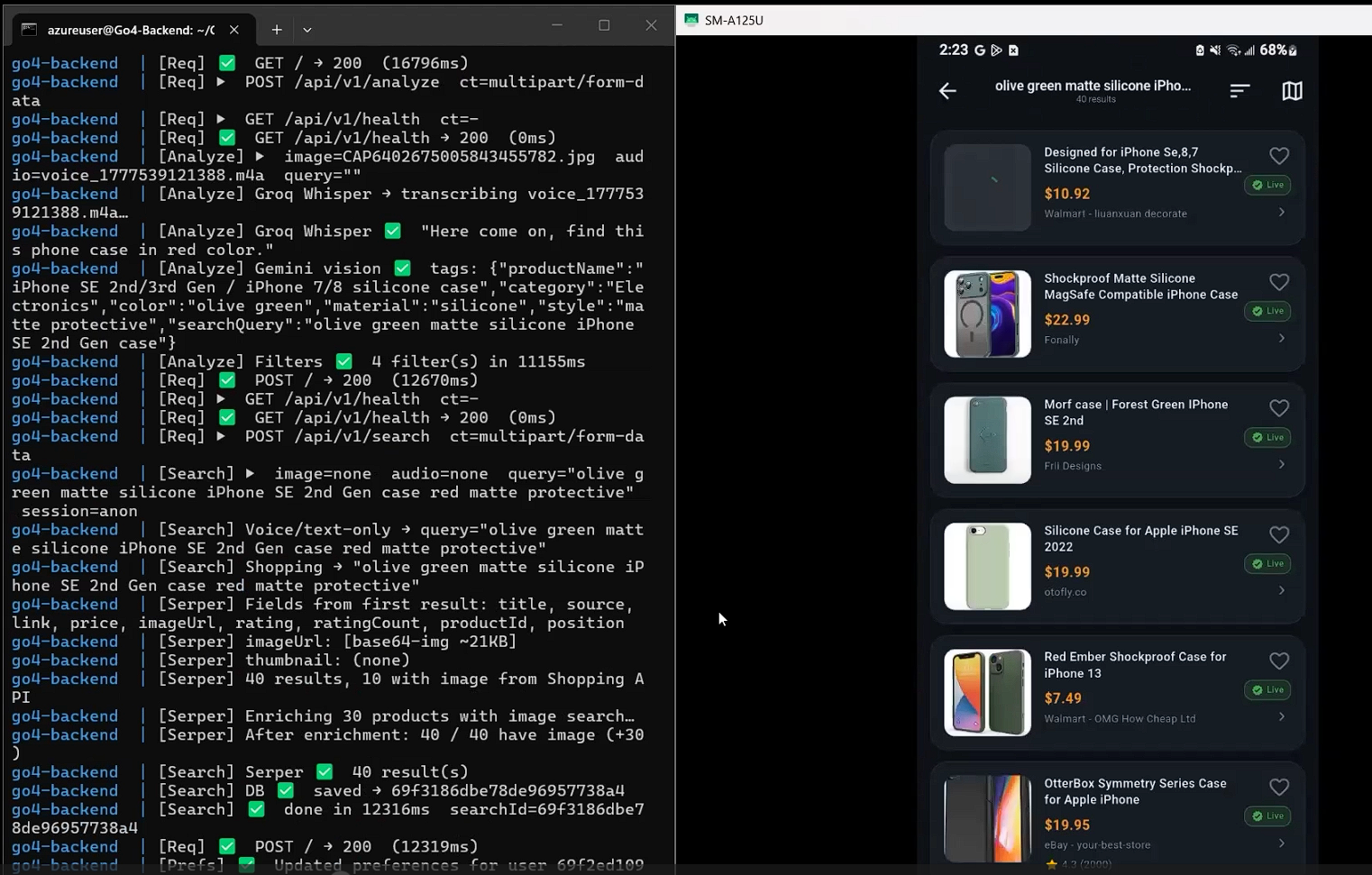Click the phone clock showing 2:23
This screenshot has height=875, width=1372.
953,50
